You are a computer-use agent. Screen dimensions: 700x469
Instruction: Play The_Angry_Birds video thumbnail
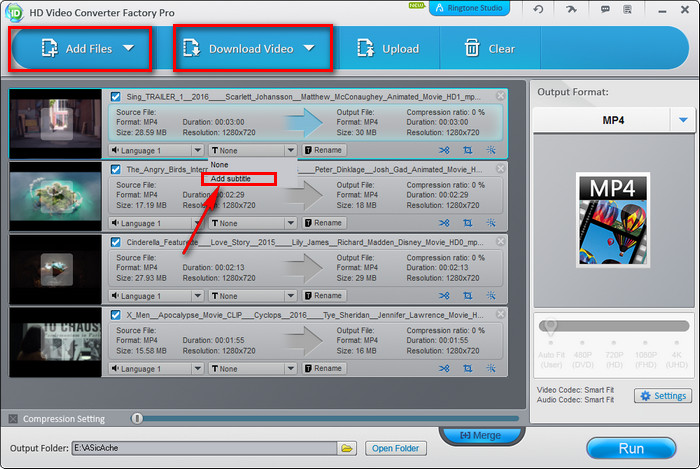(56, 197)
